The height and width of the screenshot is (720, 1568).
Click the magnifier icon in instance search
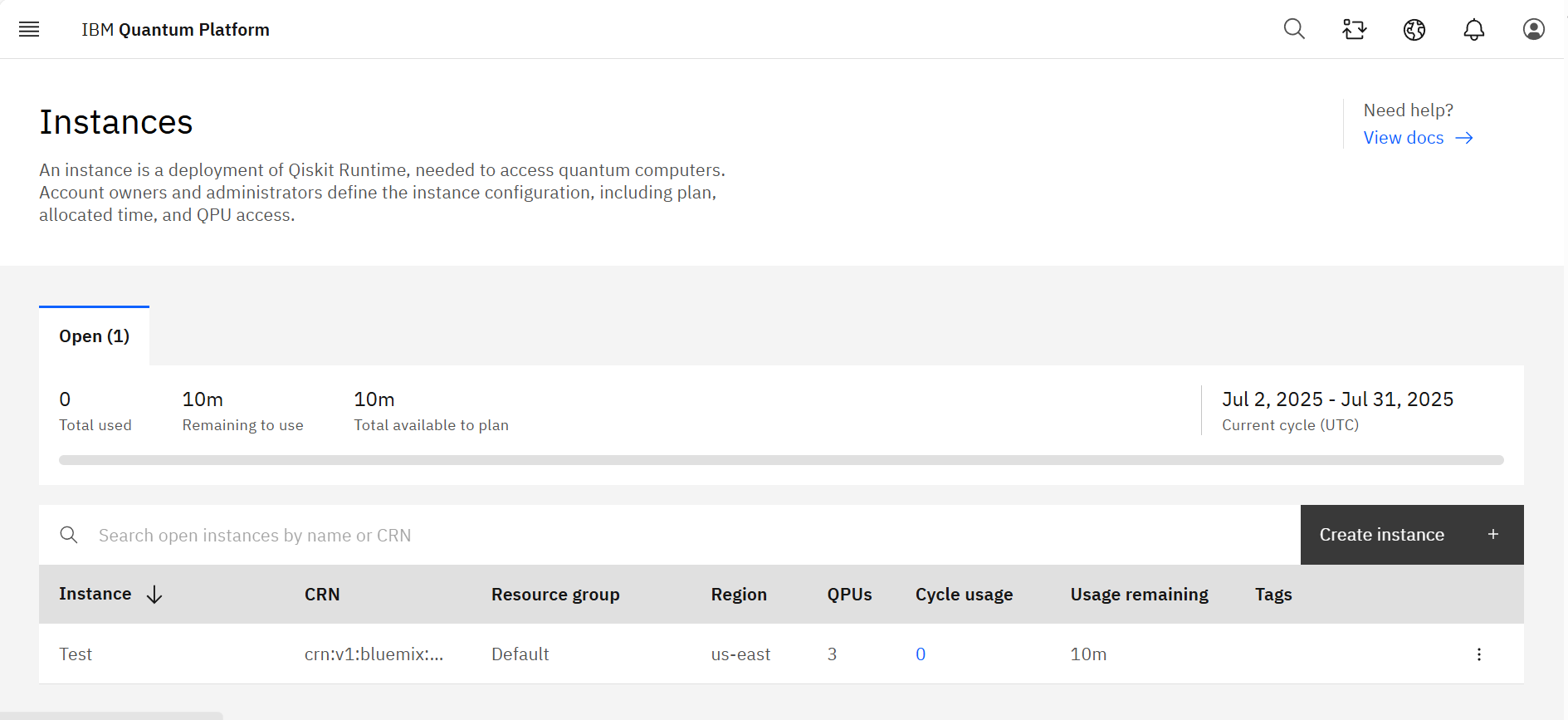69,536
